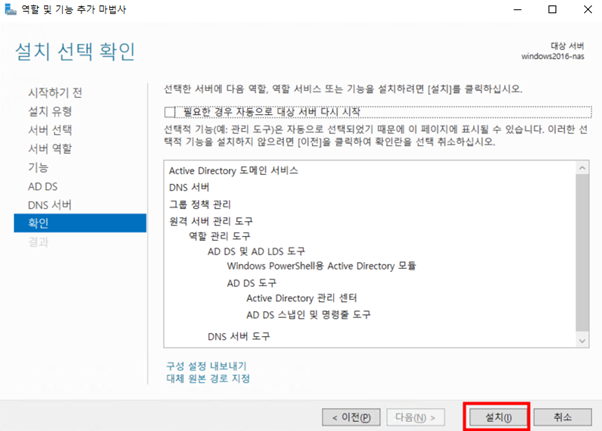This screenshot has width=602, height=431.
Task: Maximize the wizard window
Action: click(x=552, y=9)
